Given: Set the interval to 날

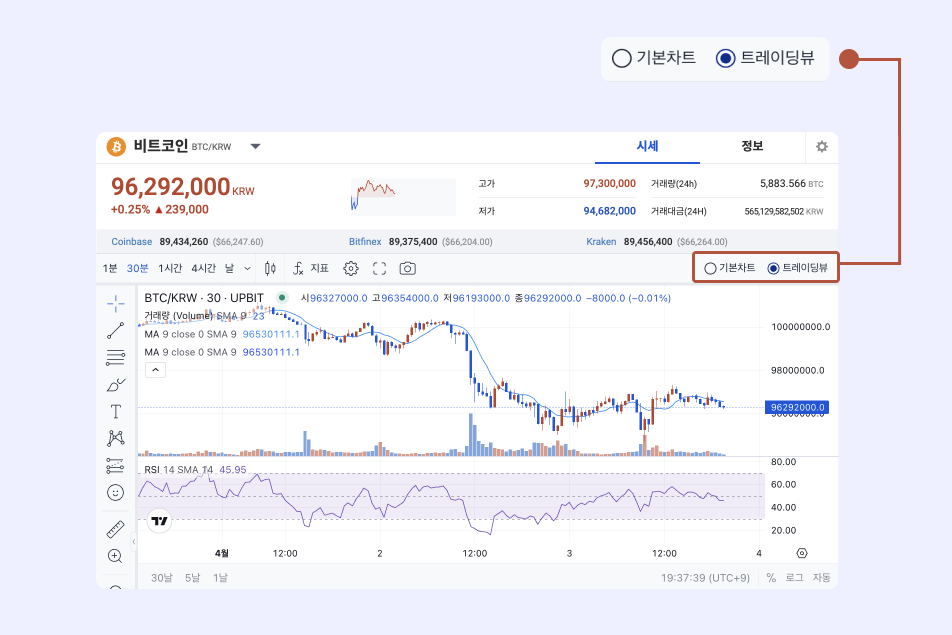Looking at the screenshot, I should pos(230,268).
